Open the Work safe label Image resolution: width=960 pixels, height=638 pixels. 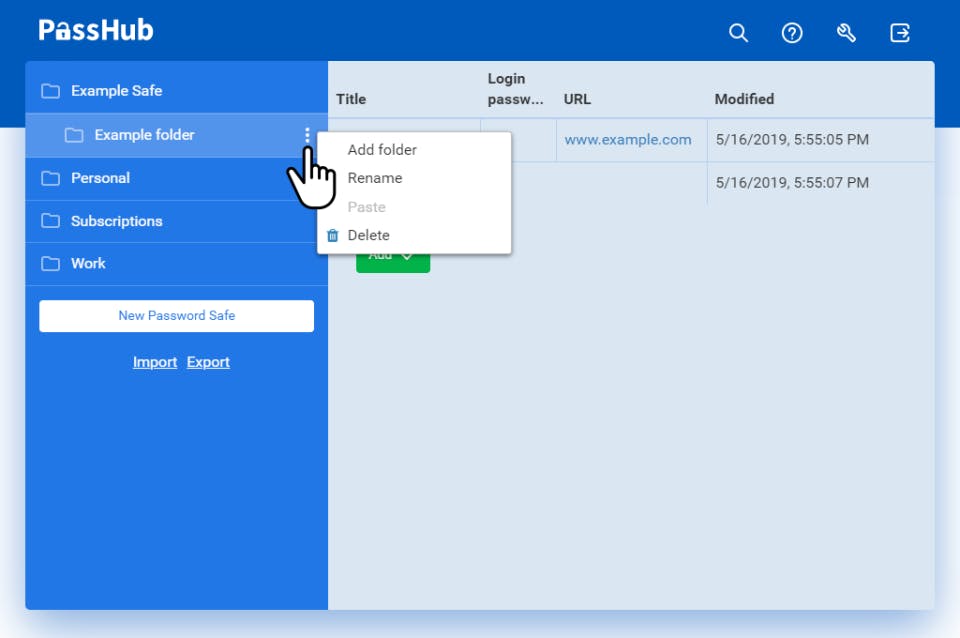pyautogui.click(x=88, y=263)
